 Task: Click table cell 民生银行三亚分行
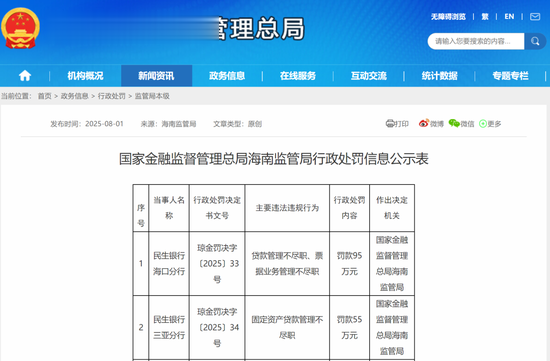pos(169,327)
